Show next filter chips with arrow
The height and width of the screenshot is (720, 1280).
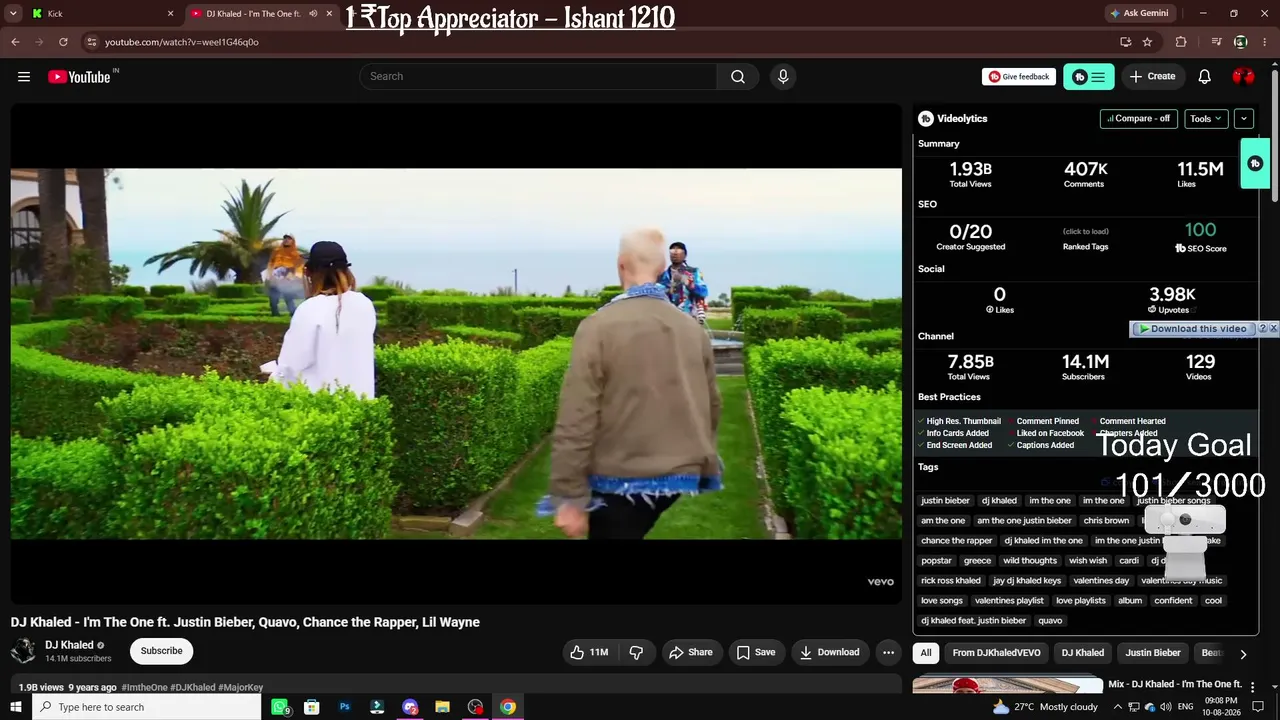[1243, 654]
